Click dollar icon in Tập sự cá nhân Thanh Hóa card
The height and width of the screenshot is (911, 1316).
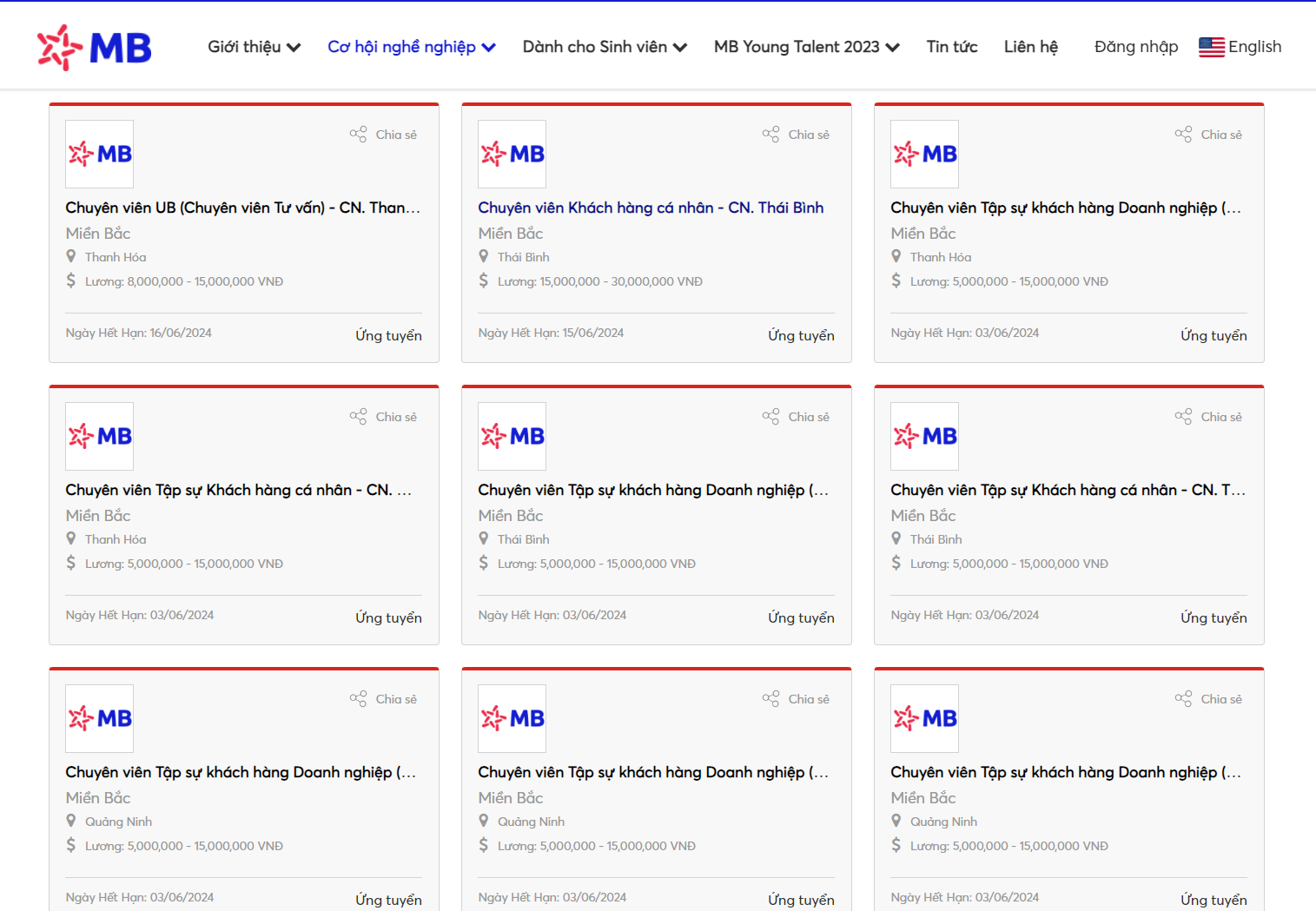pos(71,563)
